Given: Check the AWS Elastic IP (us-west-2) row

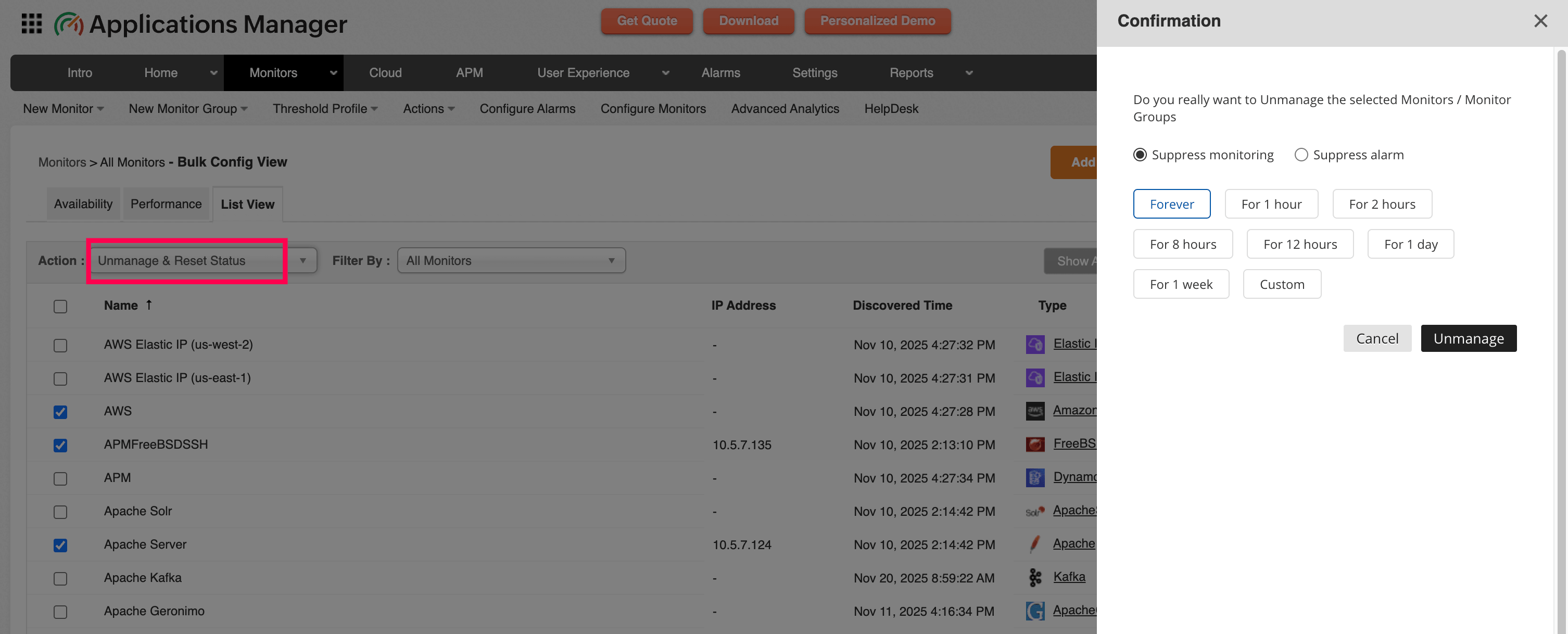Looking at the screenshot, I should 60,346.
